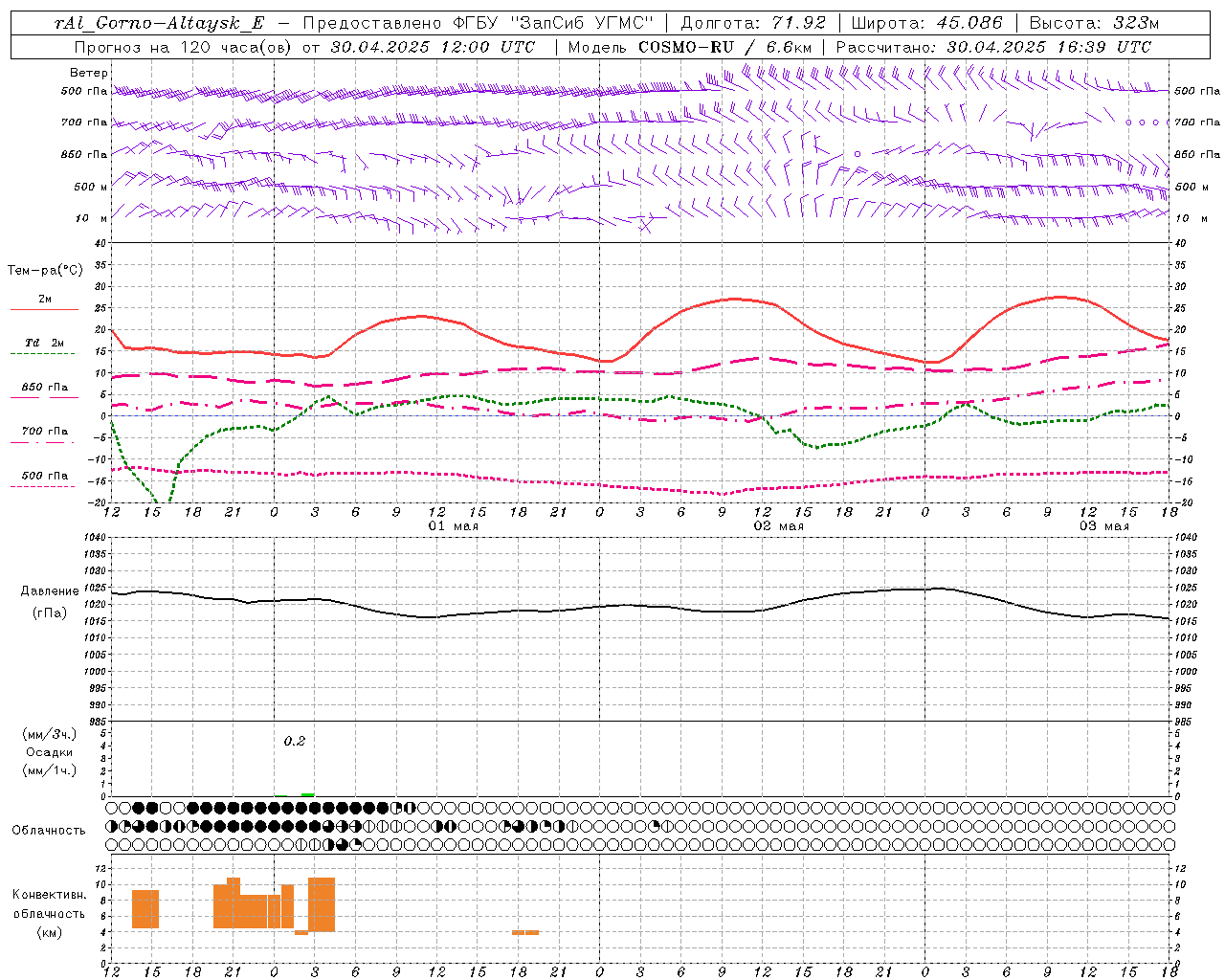1225x980 pixels.
Task: Click the forecast start 30.04.2025 12:00 UTC
Action: (433, 47)
